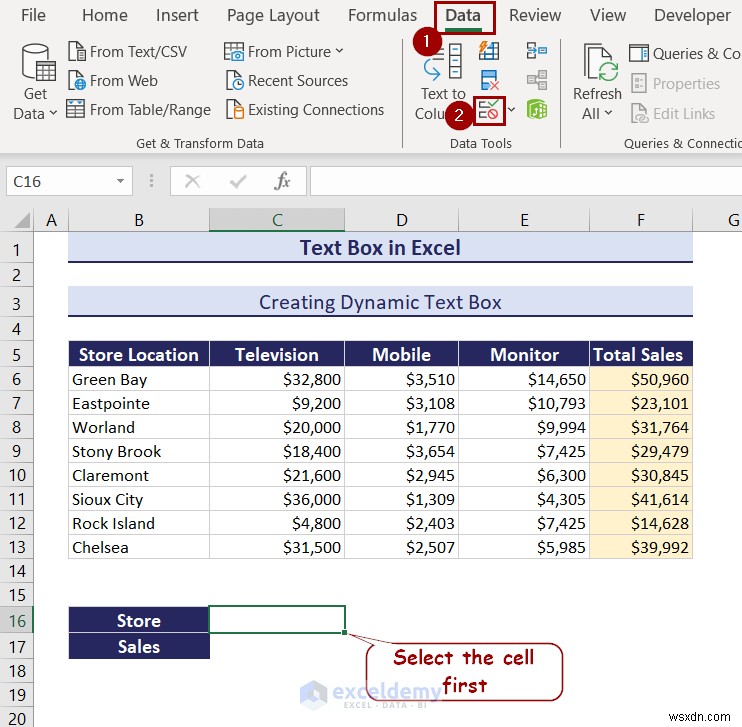The height and width of the screenshot is (727, 742).
Task: Click the formula bar options handle dots
Action: (x=151, y=181)
